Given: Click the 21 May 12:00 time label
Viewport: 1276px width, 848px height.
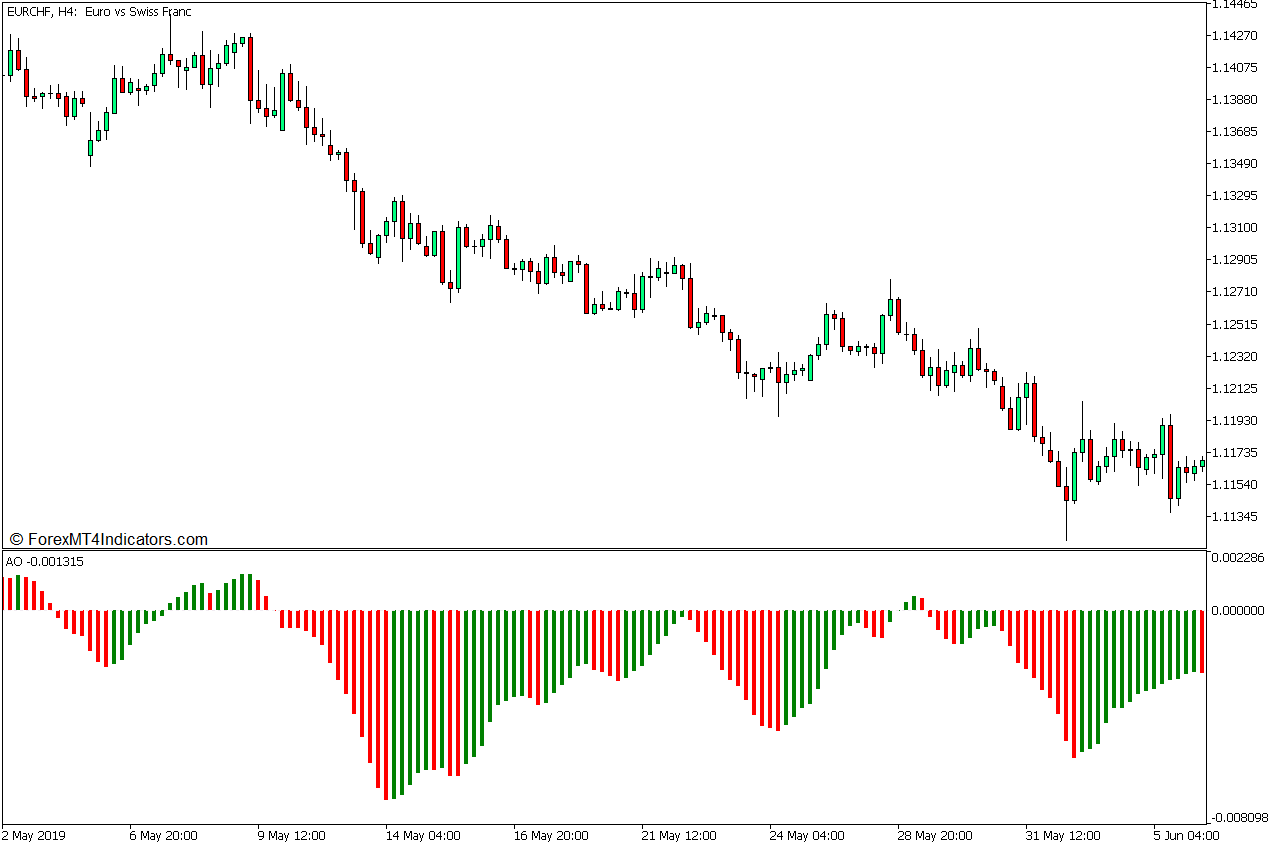Looking at the screenshot, I should point(678,835).
